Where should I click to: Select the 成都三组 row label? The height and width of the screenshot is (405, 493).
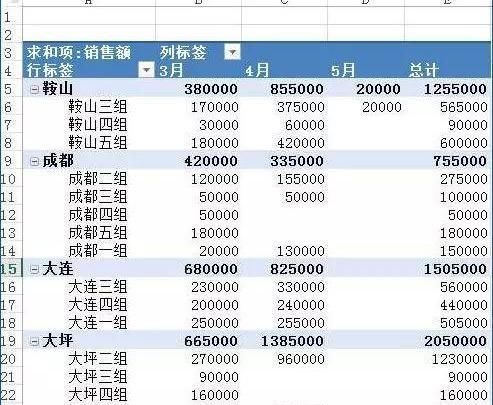(x=98, y=197)
